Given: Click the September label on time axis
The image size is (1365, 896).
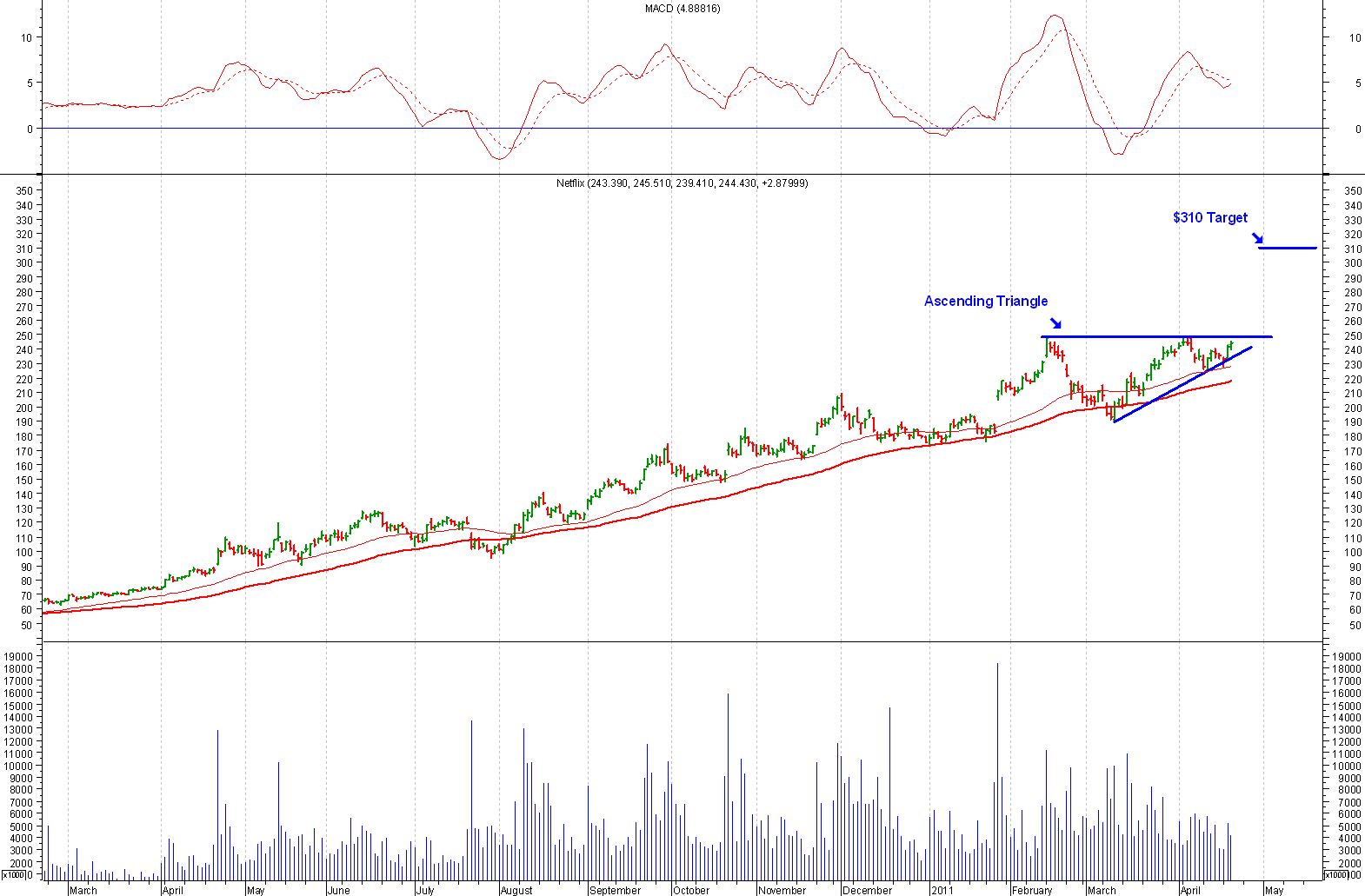Looking at the screenshot, I should (x=615, y=890).
